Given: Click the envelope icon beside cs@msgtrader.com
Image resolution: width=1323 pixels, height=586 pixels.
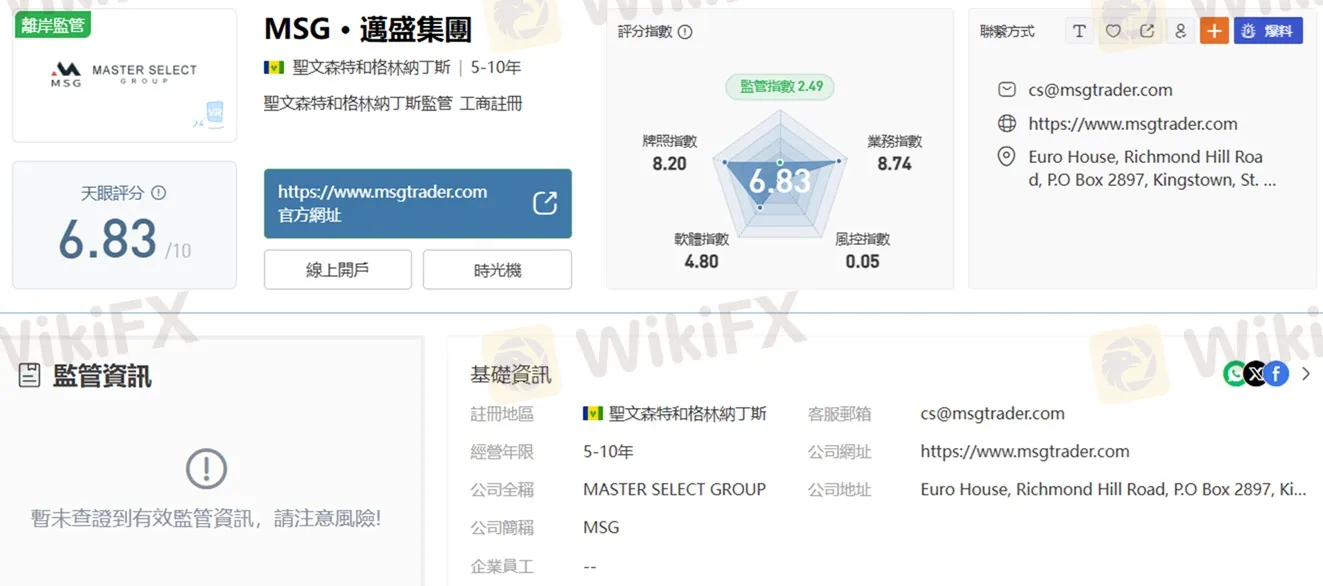Looking at the screenshot, I should coord(1006,89).
